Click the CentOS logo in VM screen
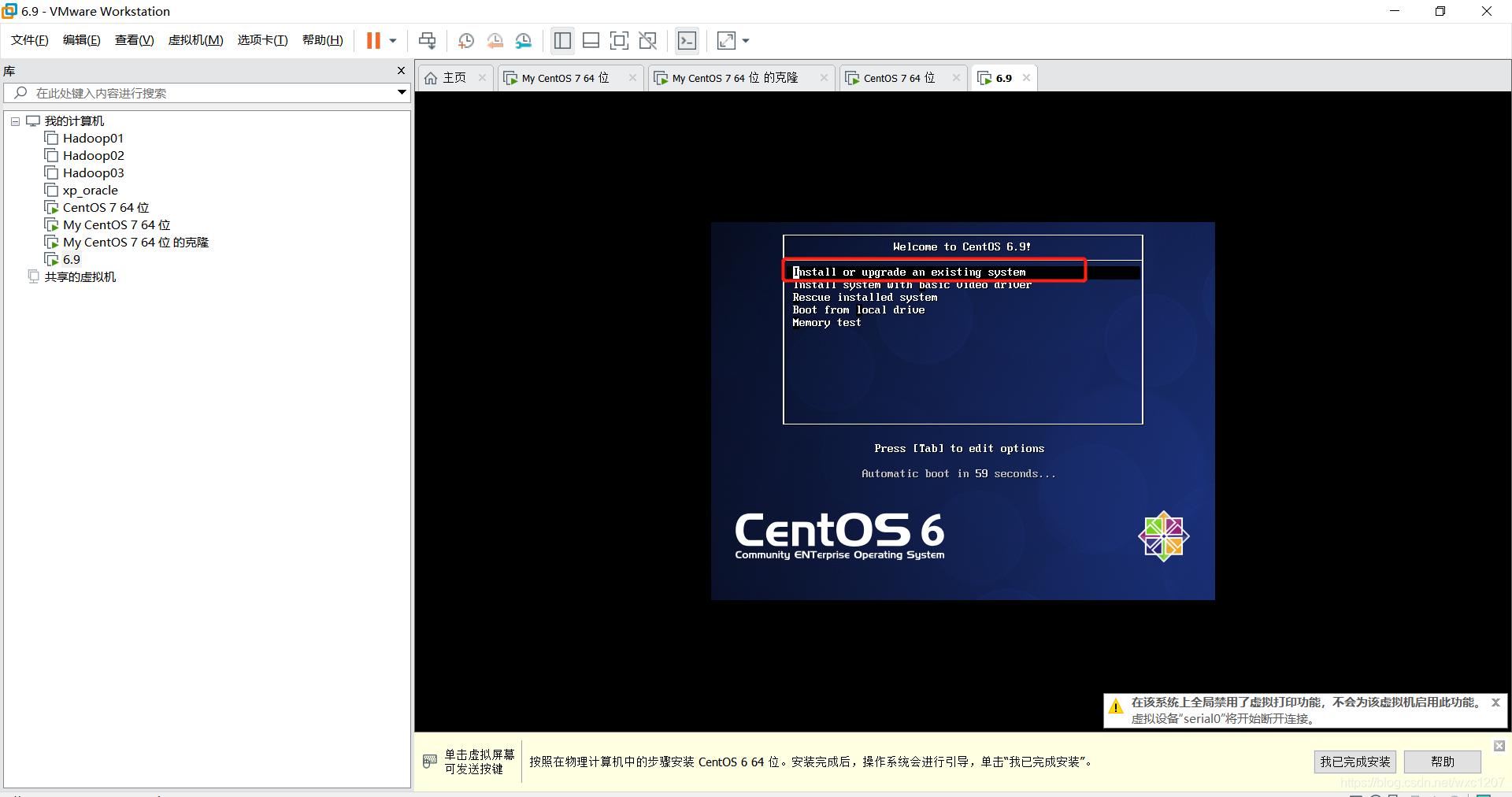 point(1163,536)
